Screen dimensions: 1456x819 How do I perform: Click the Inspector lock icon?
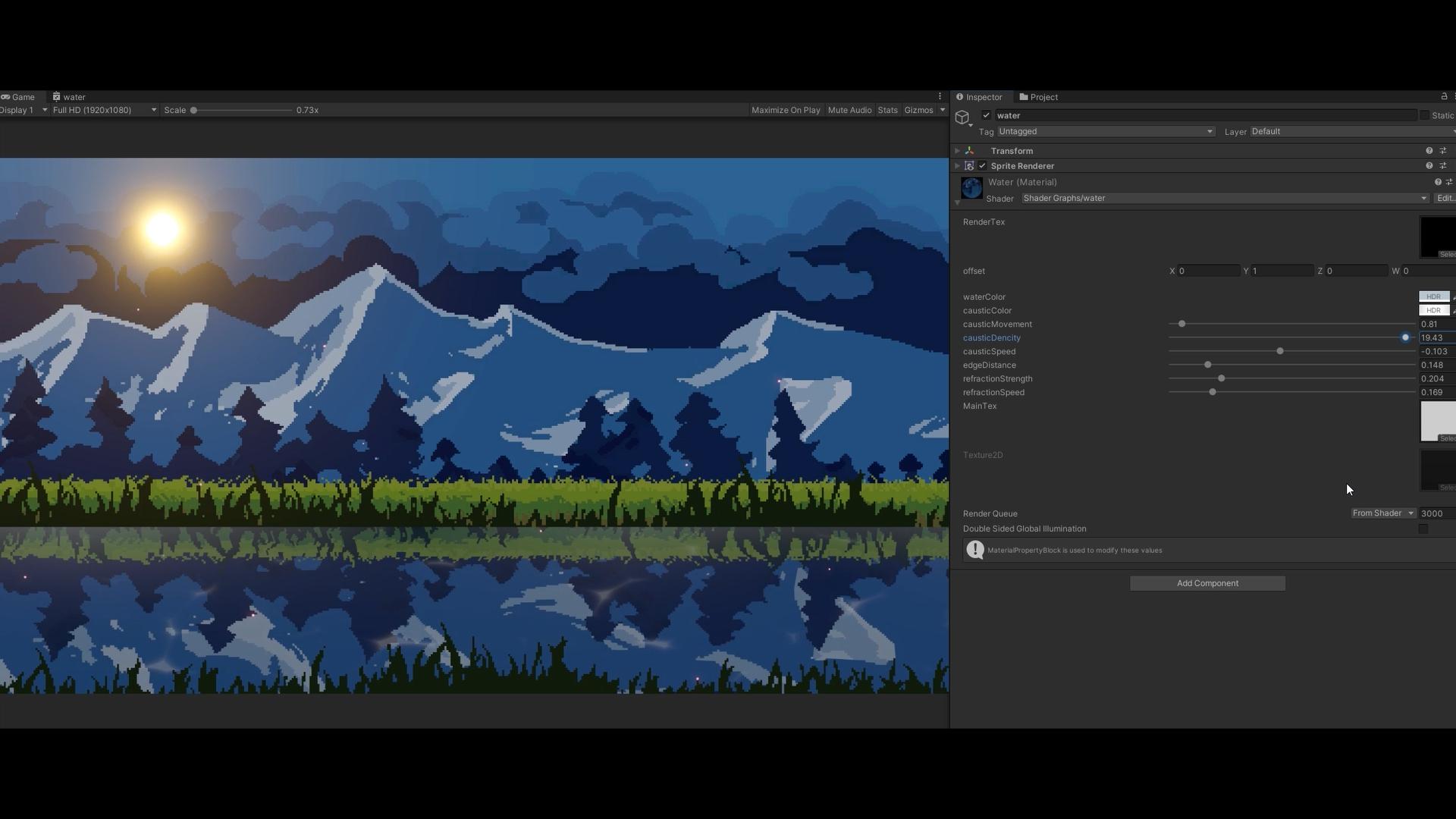click(x=1444, y=96)
